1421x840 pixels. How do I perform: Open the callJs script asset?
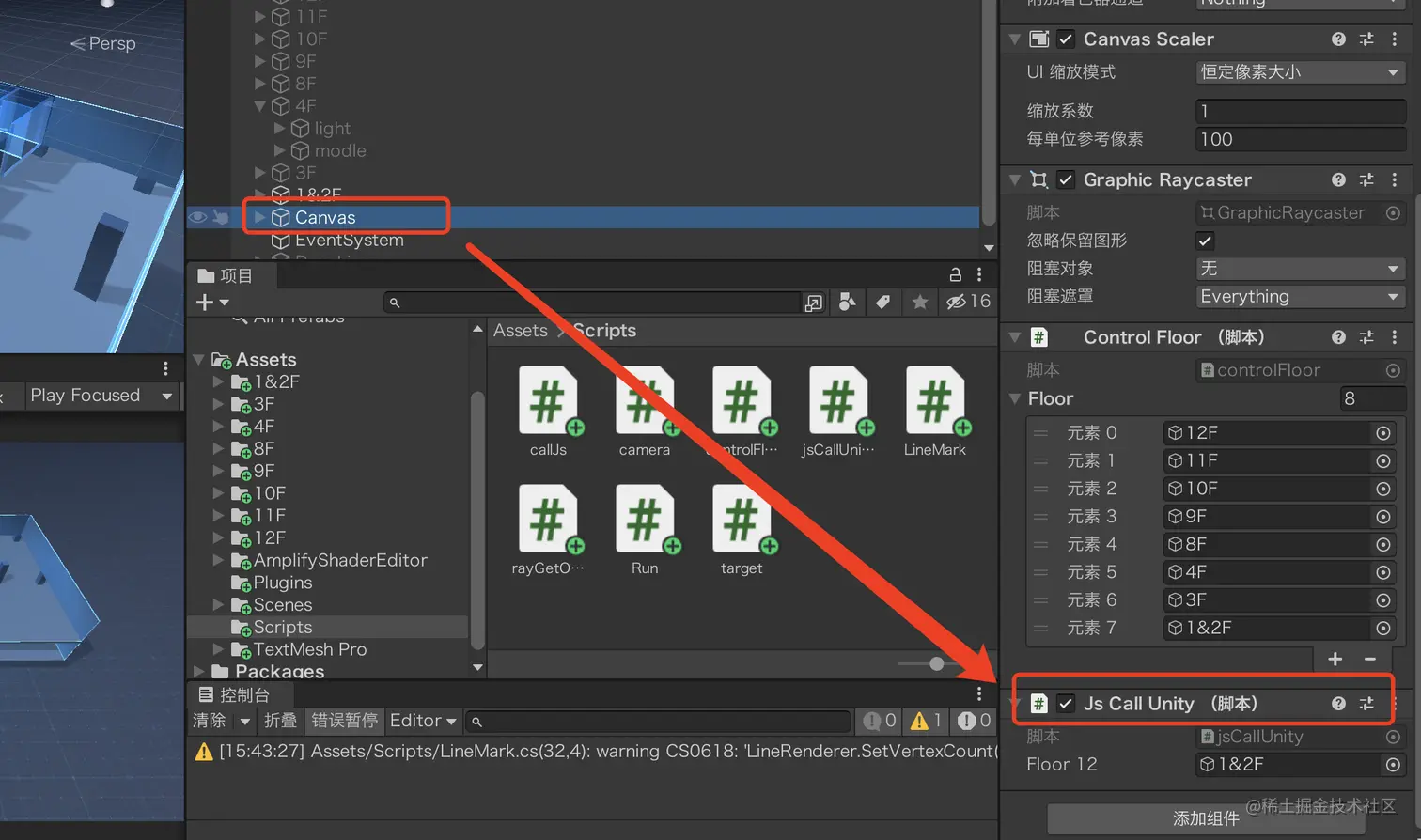coord(548,412)
